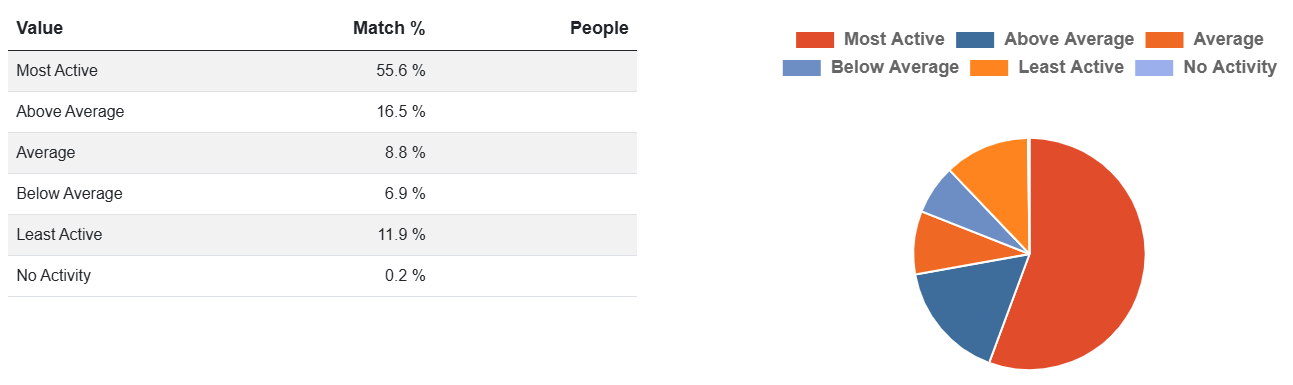The height and width of the screenshot is (385, 1293).
Task: Click the Above Average table row
Action: [322, 112]
